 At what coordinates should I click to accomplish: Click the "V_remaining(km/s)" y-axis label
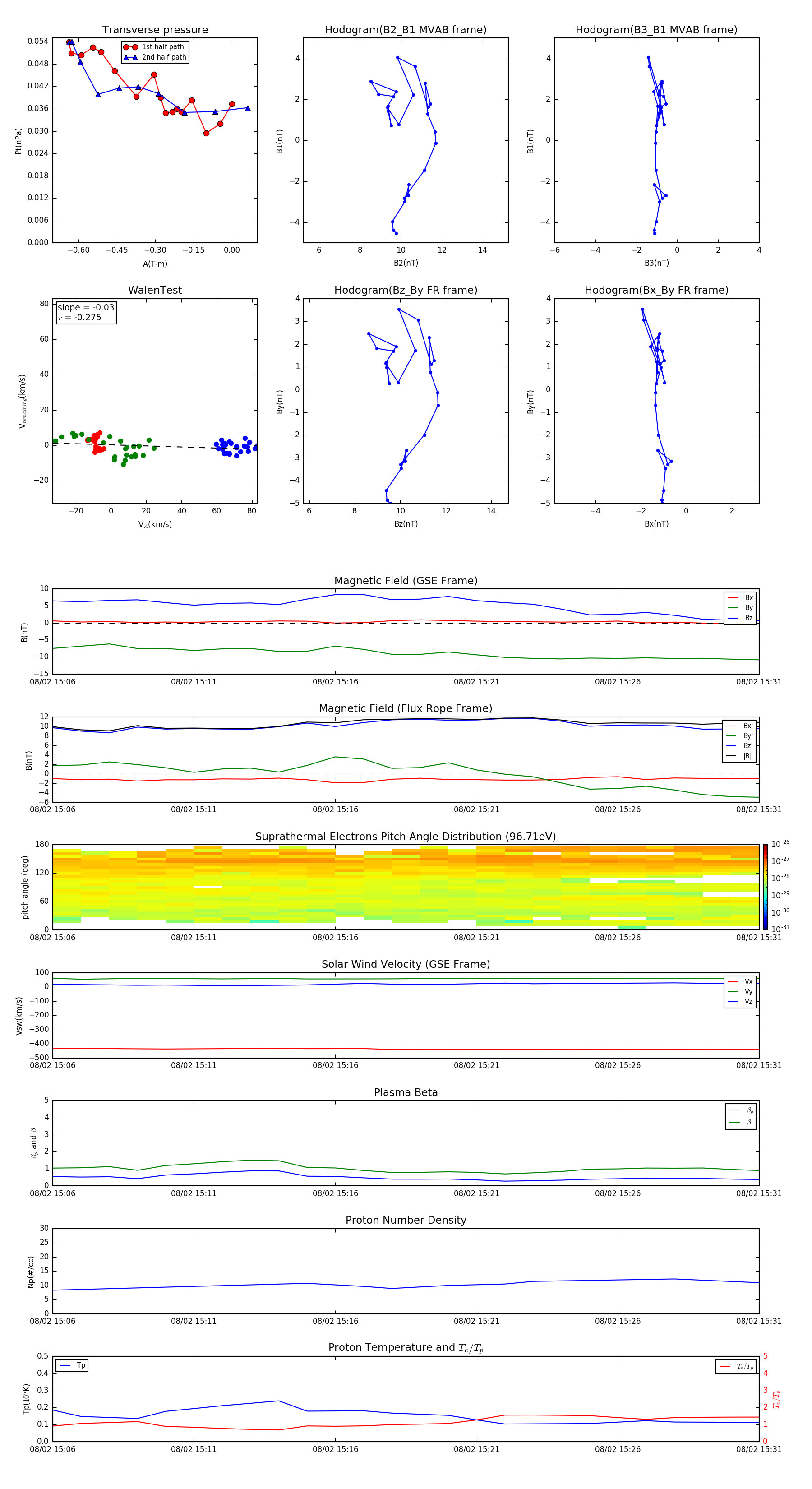click(23, 401)
